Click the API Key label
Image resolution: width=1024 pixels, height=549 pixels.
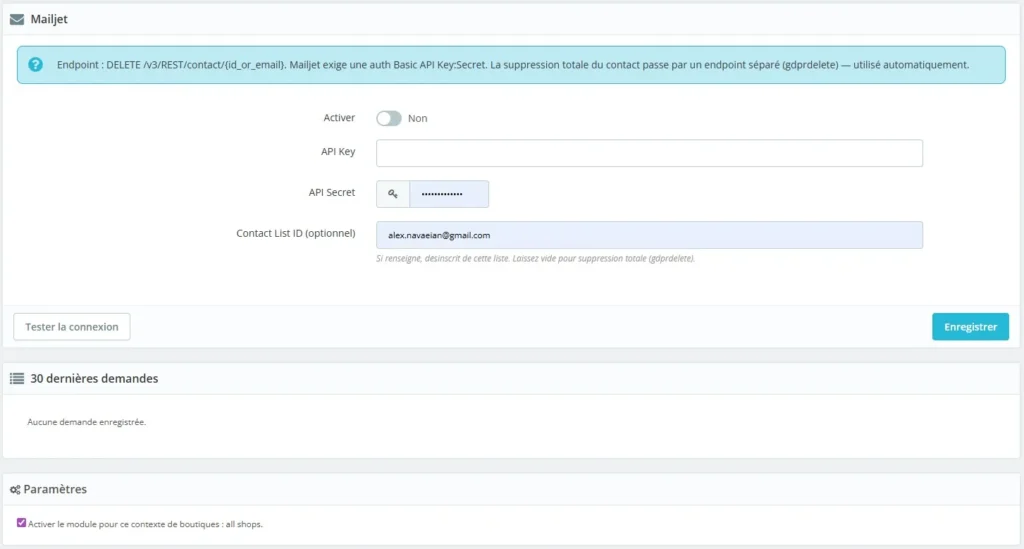tap(338, 151)
